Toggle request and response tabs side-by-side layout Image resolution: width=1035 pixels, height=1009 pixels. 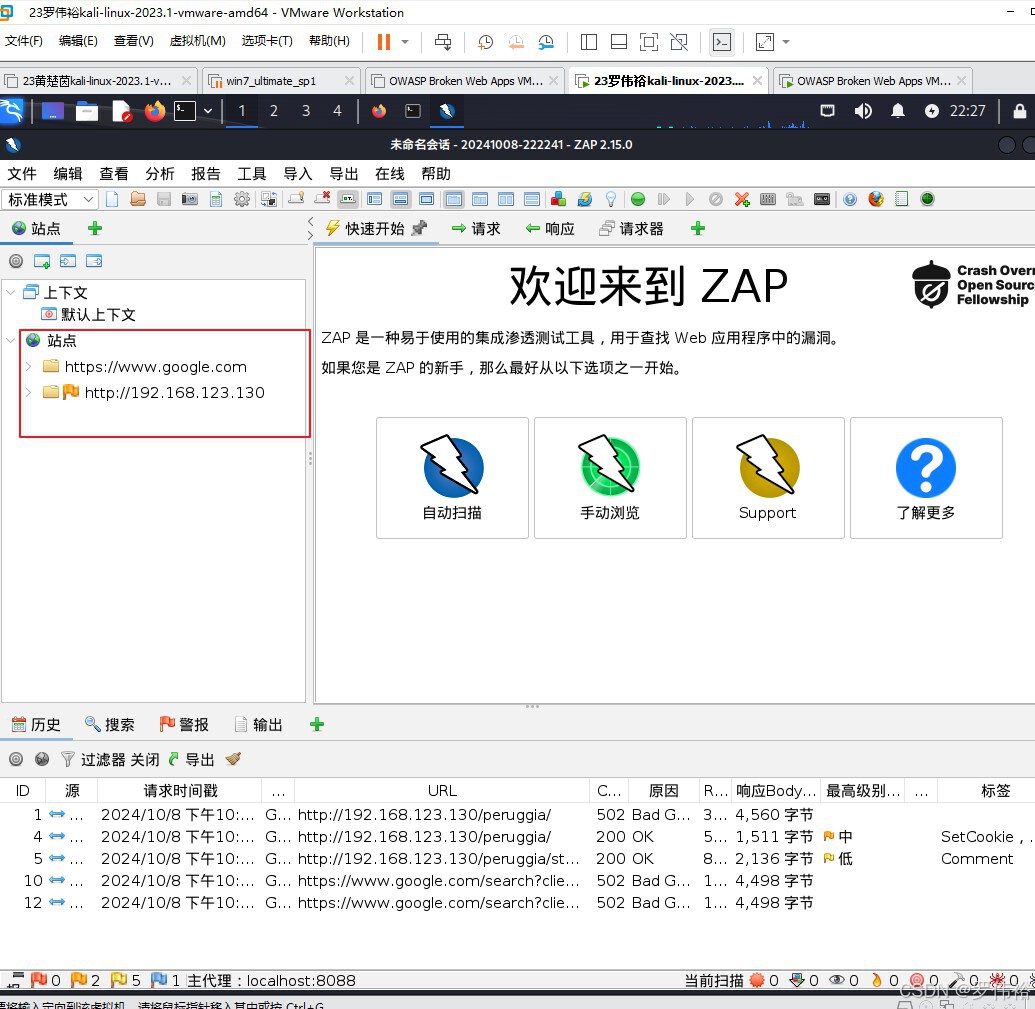(x=506, y=199)
